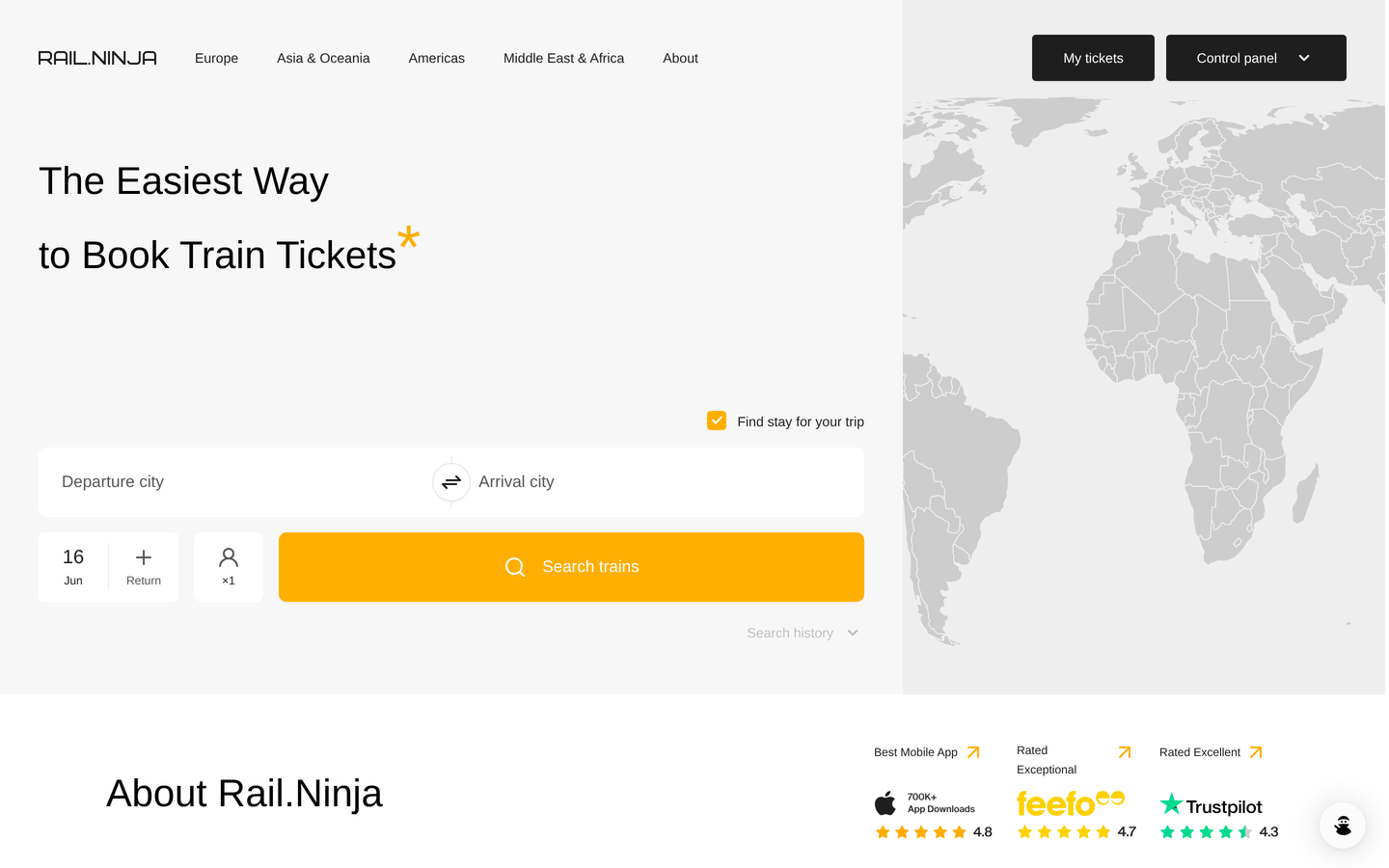
Task: Click the My tickets button
Action: 1093,58
